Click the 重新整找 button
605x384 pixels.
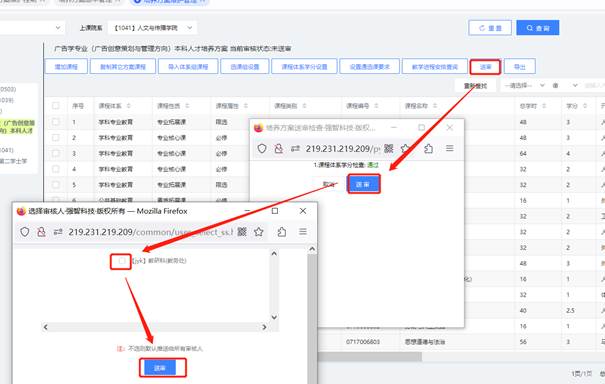(x=475, y=86)
